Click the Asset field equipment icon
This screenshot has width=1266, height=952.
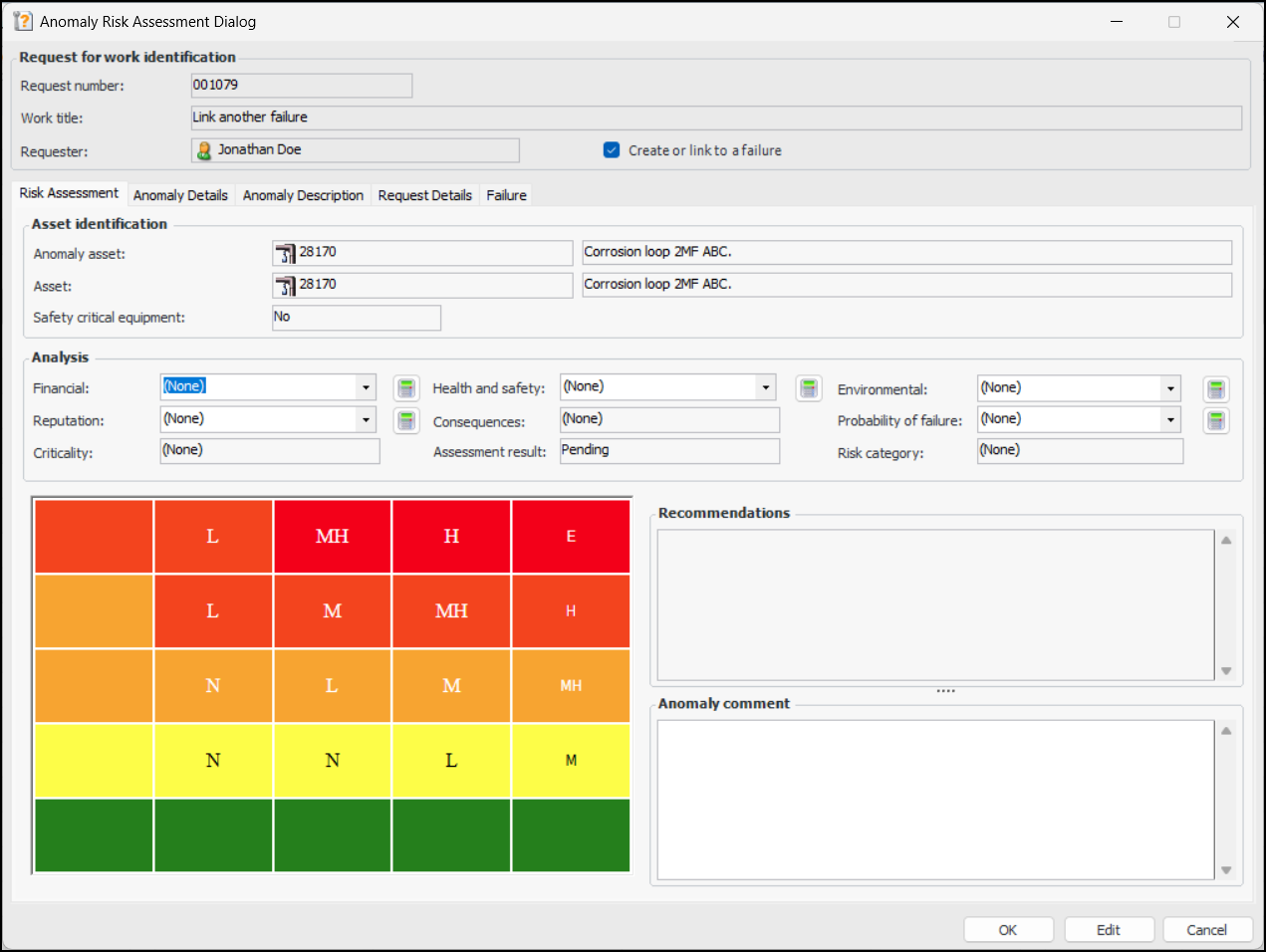point(286,286)
